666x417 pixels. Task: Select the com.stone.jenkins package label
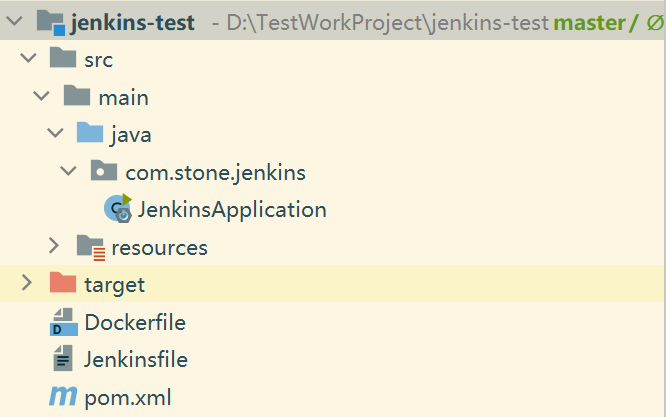tap(215, 173)
